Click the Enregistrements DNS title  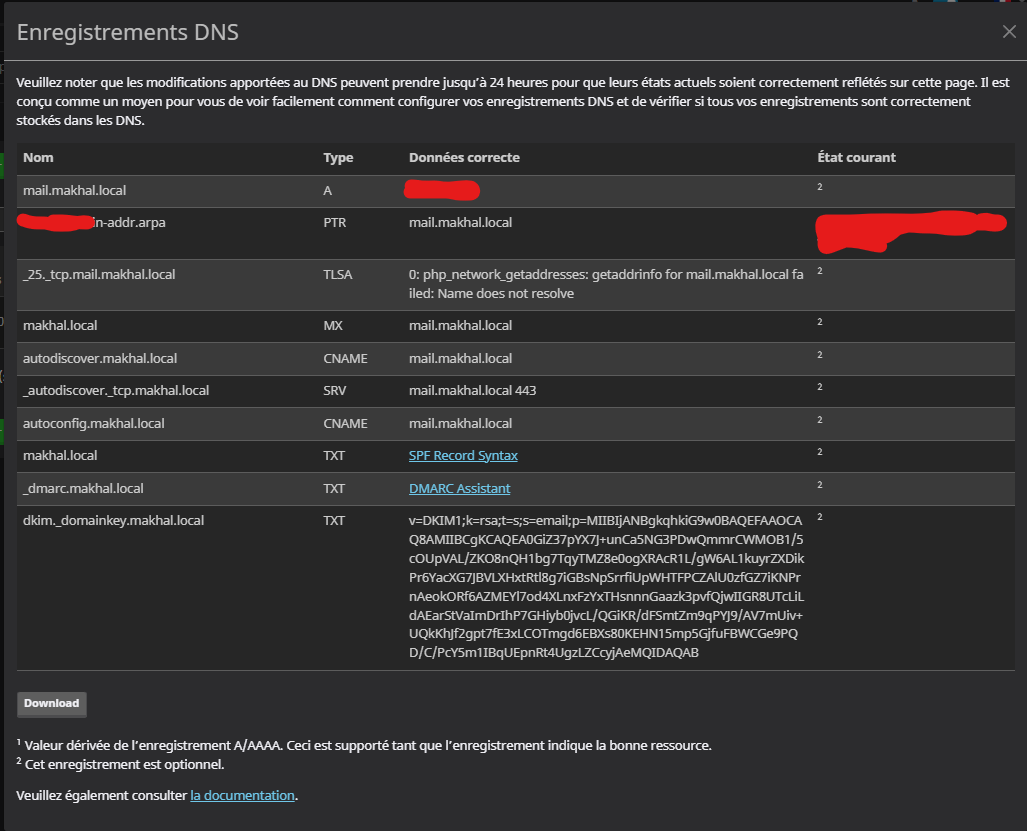coord(128,32)
